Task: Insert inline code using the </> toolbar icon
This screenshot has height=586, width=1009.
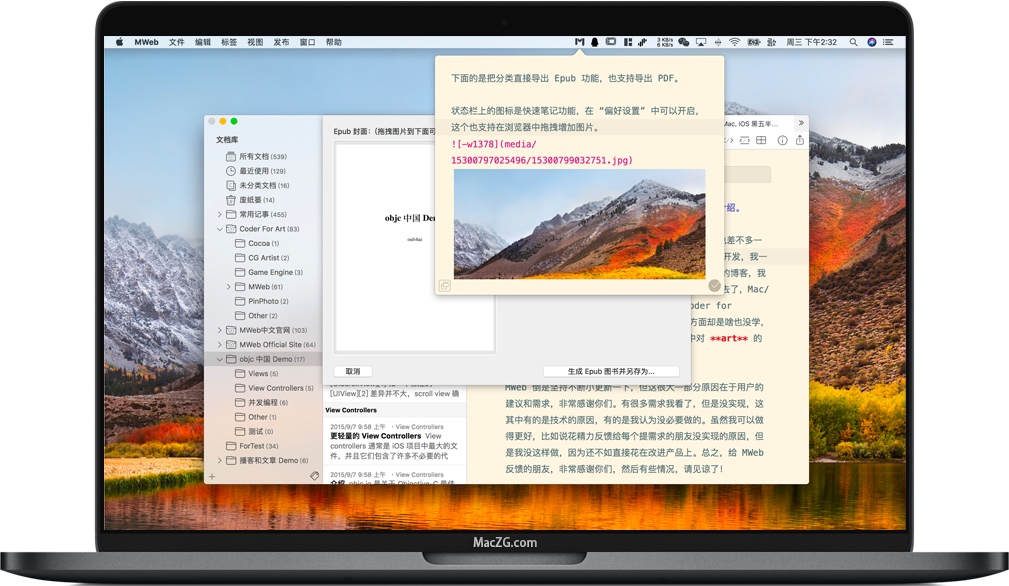Action: [728, 140]
